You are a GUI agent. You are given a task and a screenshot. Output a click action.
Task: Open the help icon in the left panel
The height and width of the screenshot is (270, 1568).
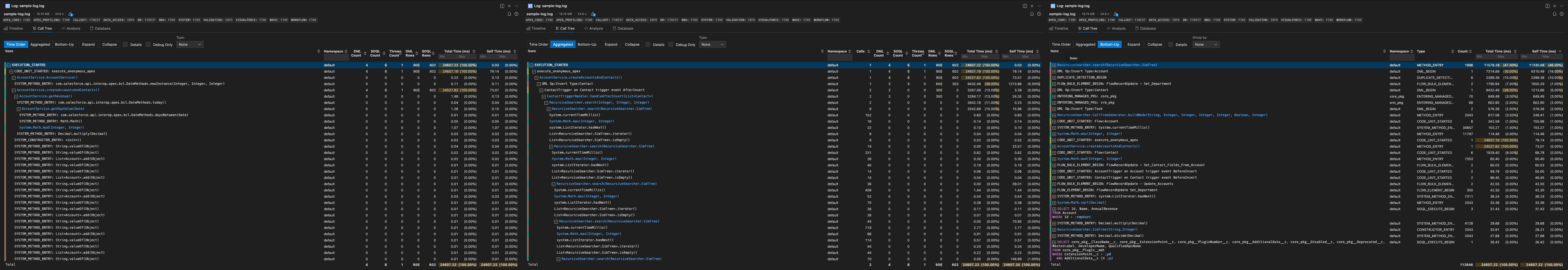[x=516, y=14]
